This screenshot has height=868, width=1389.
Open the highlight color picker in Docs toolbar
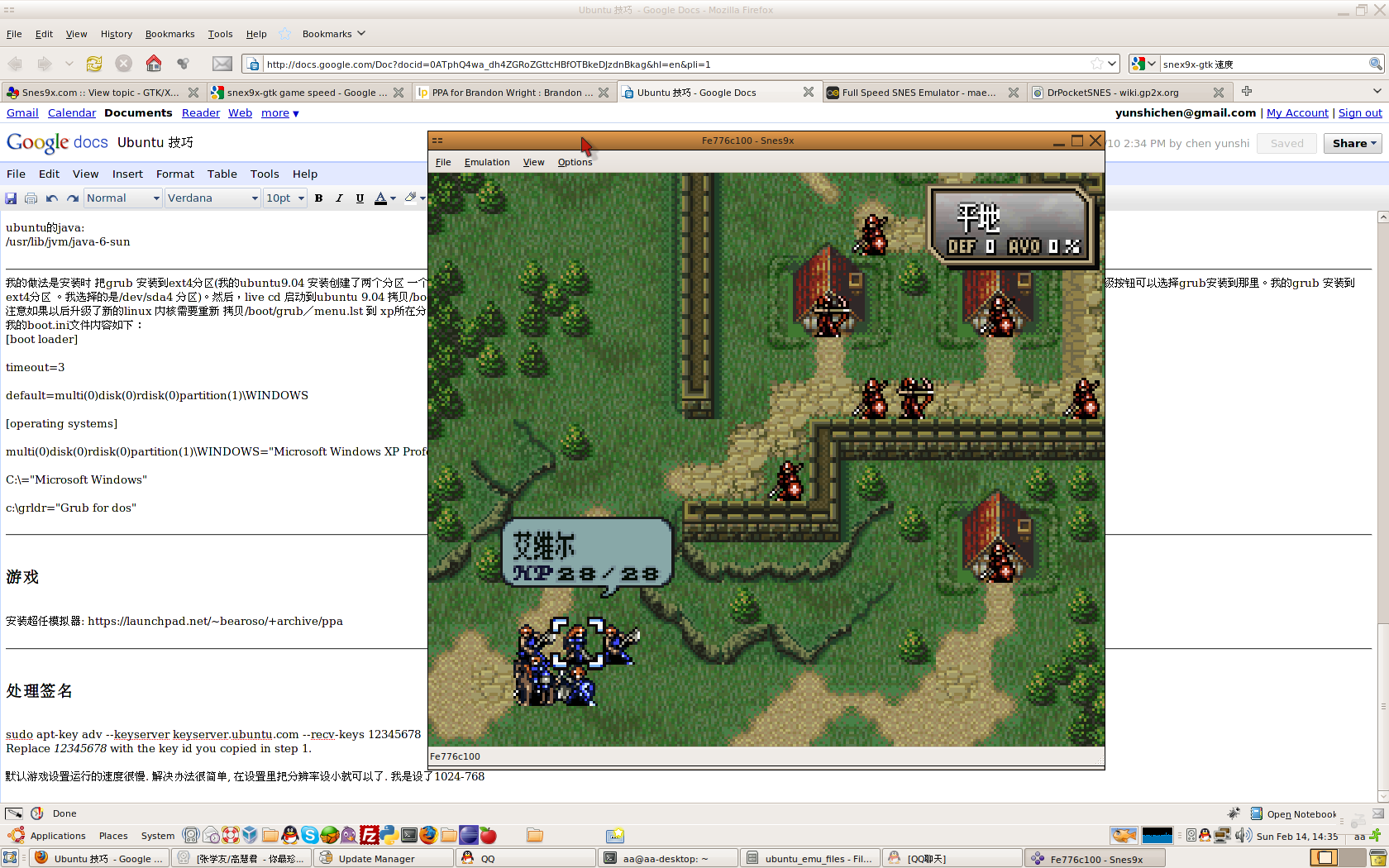coord(415,198)
